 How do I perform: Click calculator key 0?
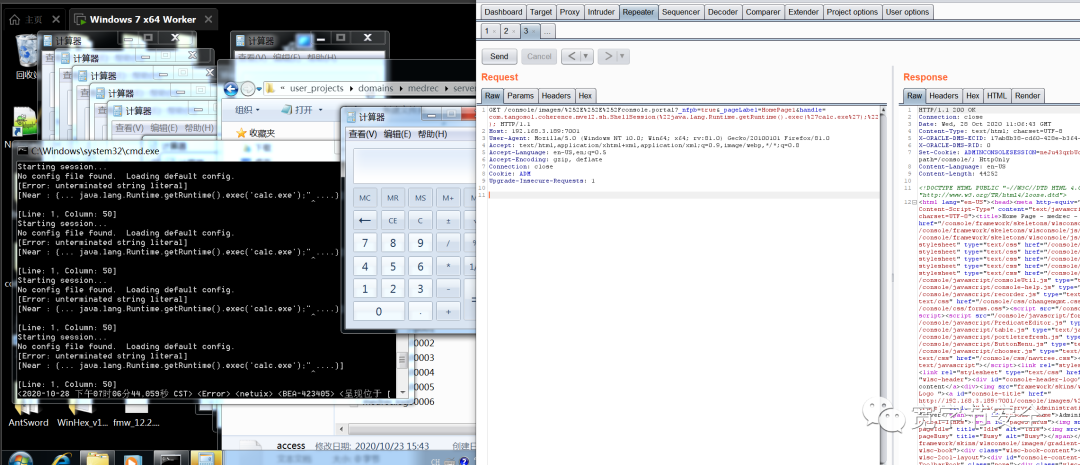379,312
